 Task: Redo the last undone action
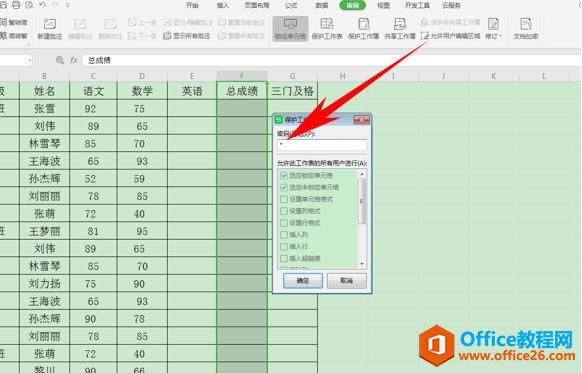[x=55, y=5]
